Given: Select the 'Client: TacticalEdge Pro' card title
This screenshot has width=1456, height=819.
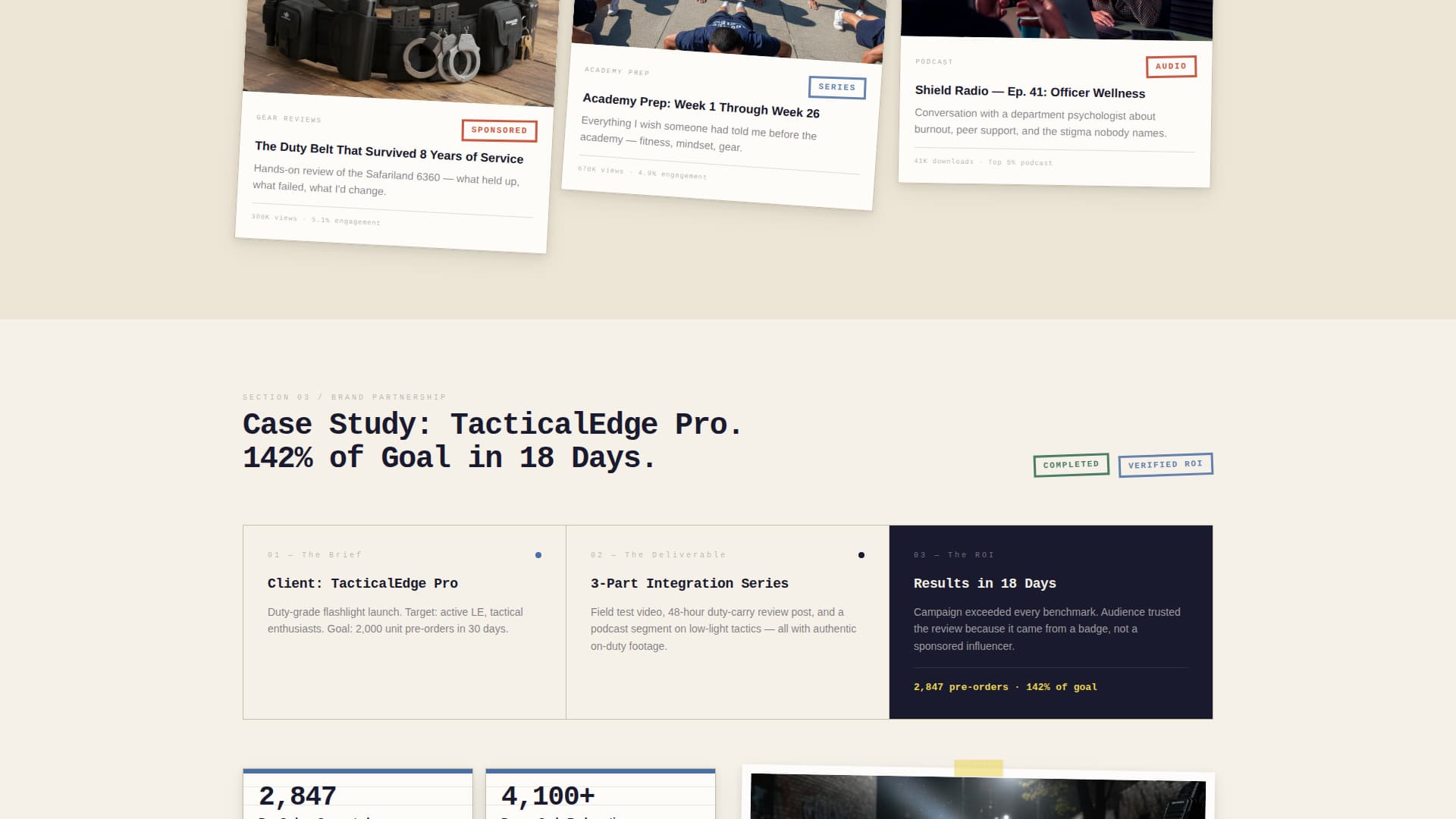Looking at the screenshot, I should (362, 583).
